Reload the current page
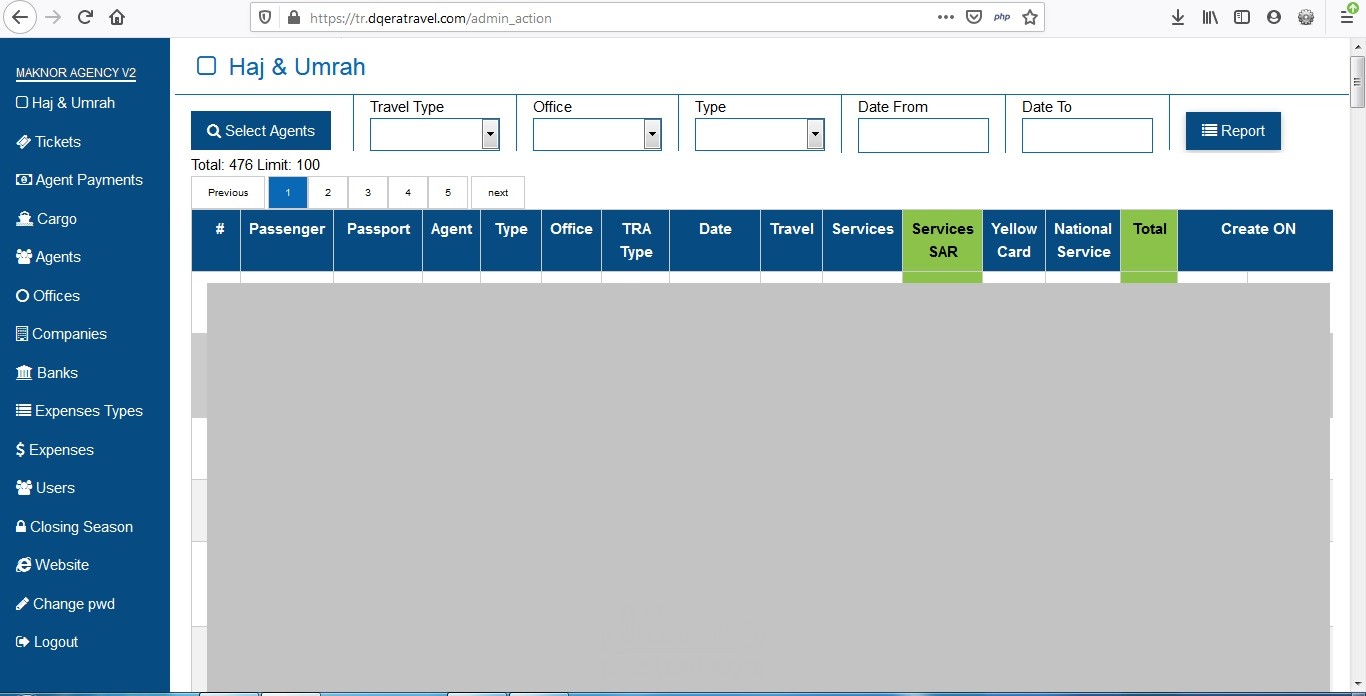 pos(86,17)
